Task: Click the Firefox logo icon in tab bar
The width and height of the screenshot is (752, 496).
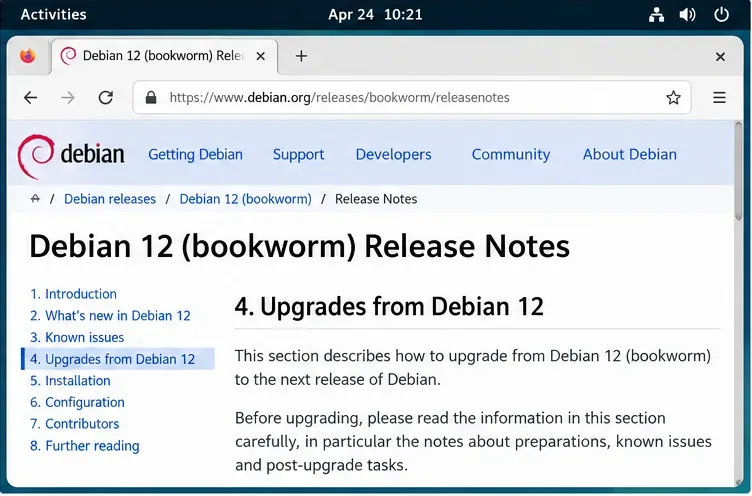Action: coord(28,56)
